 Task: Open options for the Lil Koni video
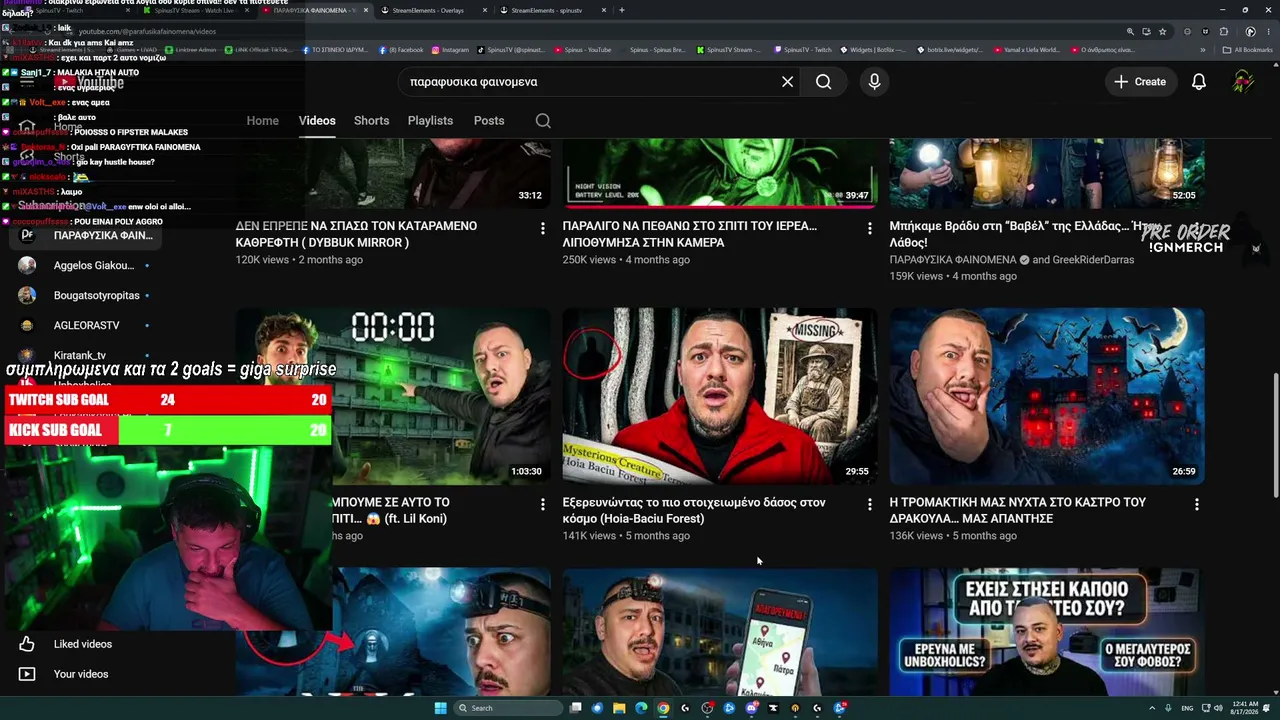pos(543,505)
